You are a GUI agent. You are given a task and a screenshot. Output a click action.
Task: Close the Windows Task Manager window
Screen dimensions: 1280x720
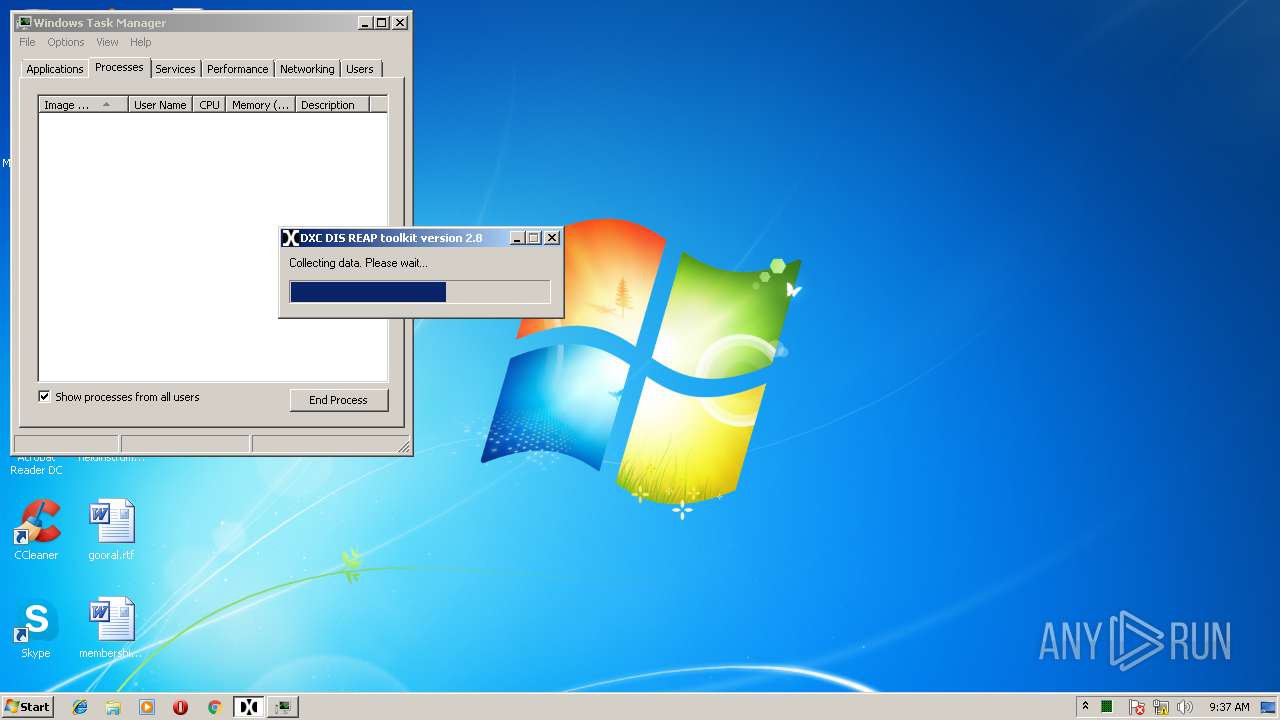[x=400, y=22]
